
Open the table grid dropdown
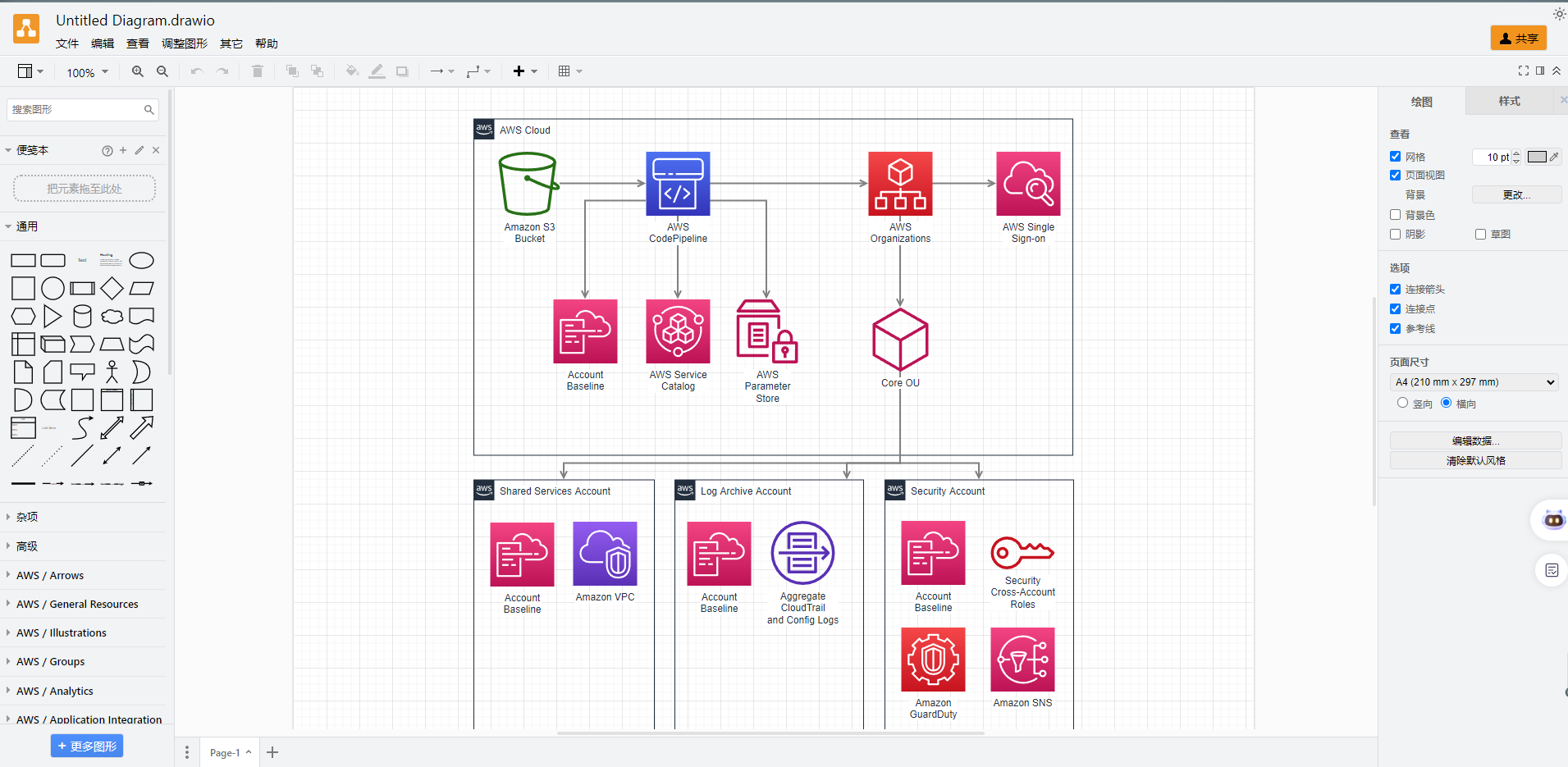click(570, 71)
